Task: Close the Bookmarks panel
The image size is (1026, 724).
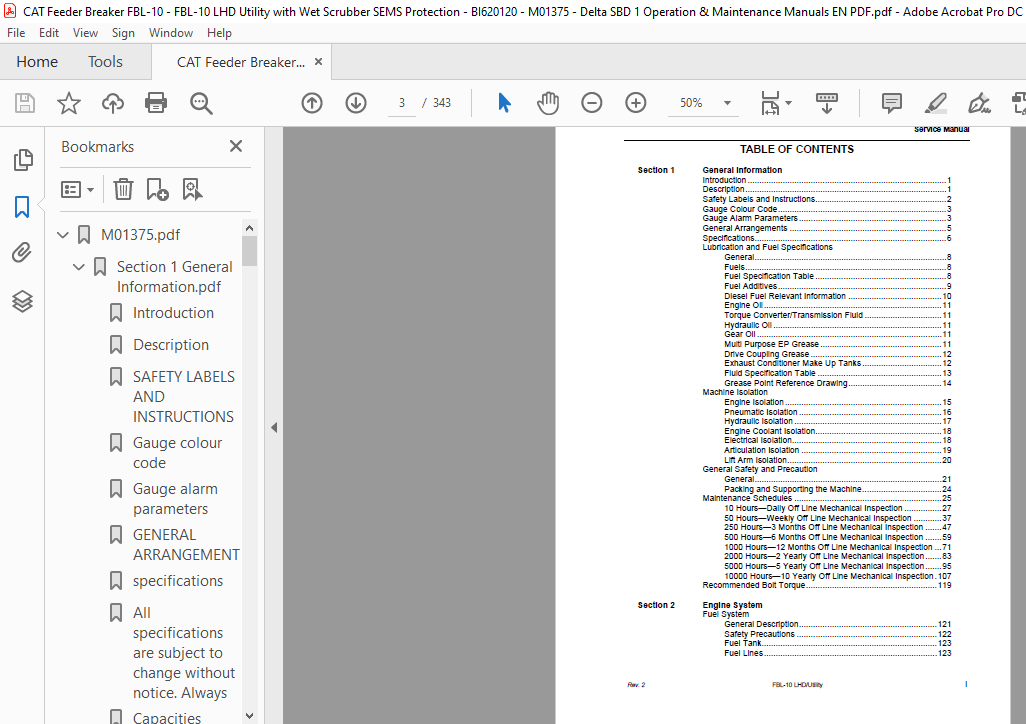Action: pyautogui.click(x=236, y=146)
